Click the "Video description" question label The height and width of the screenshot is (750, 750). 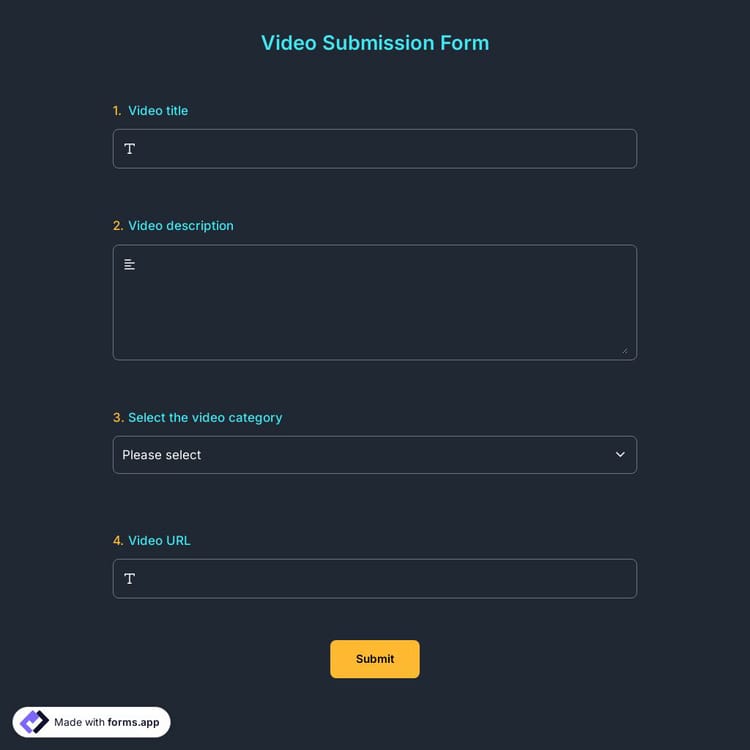(181, 226)
